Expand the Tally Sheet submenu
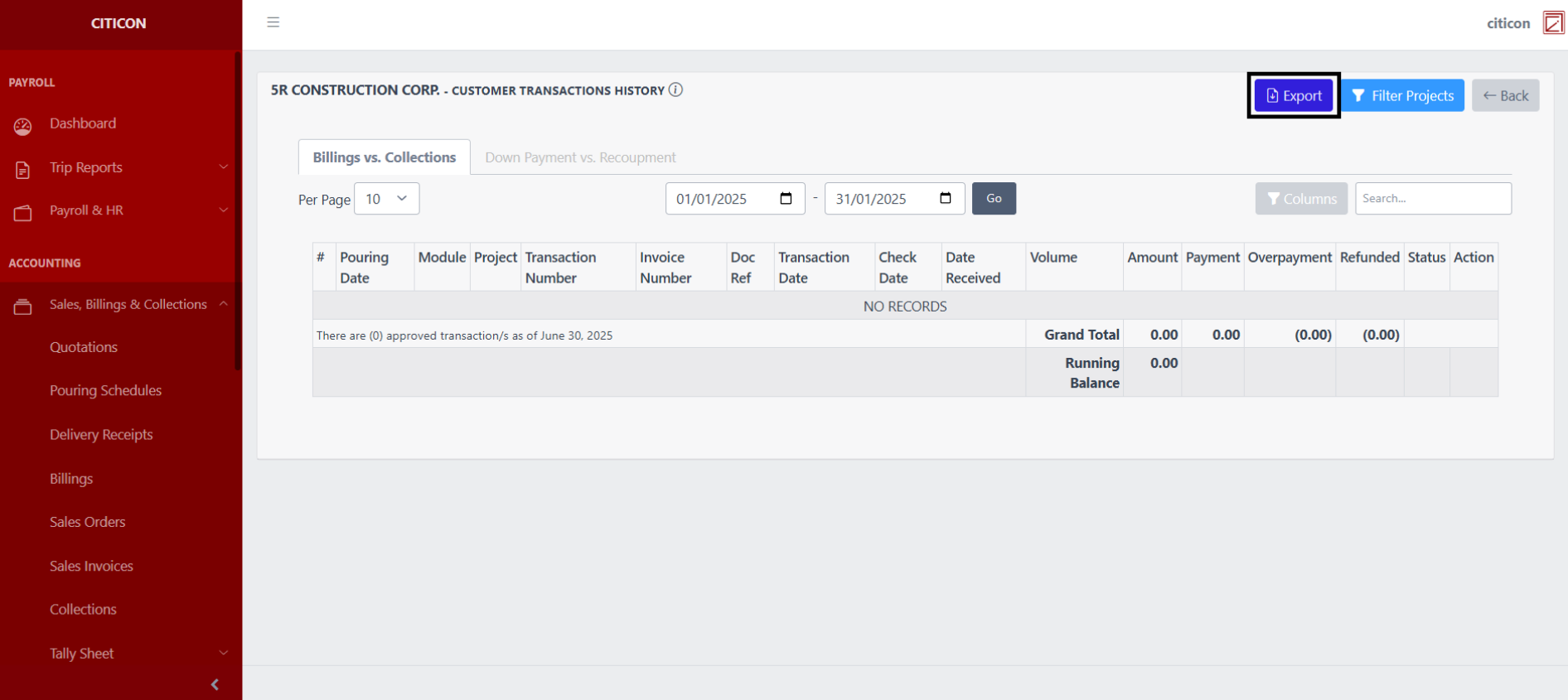The height and width of the screenshot is (700, 1568). [223, 653]
